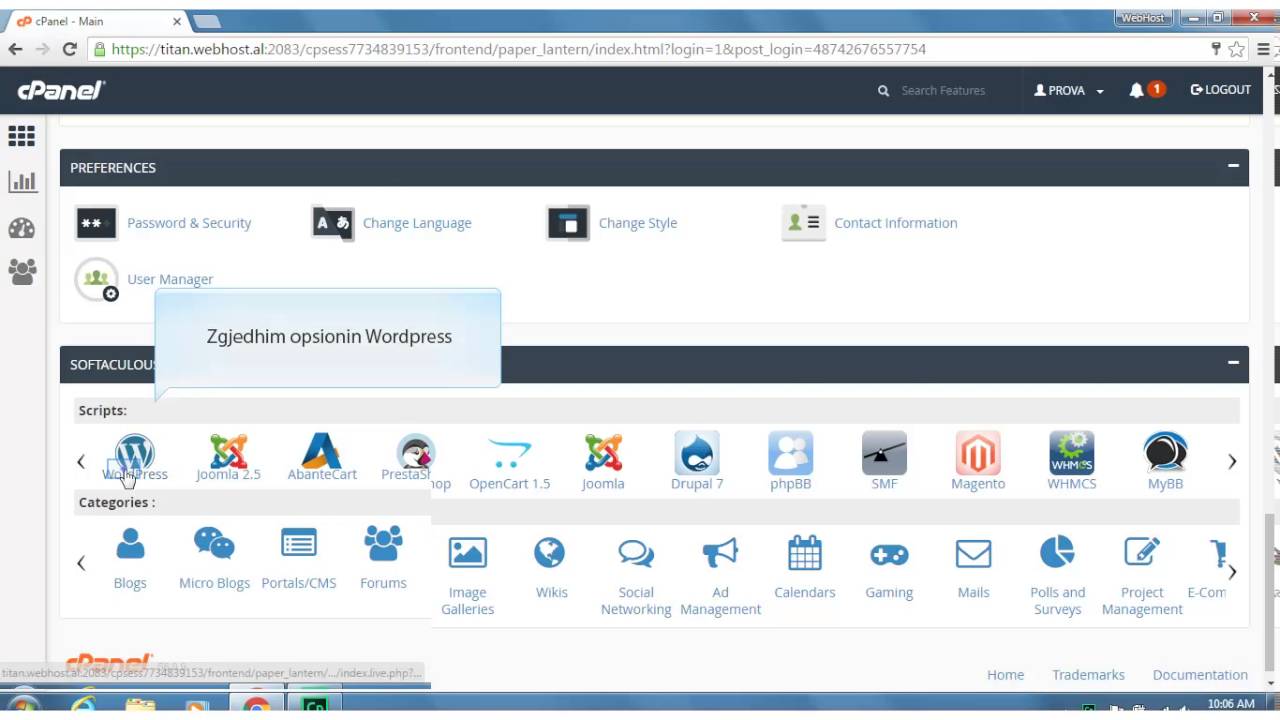Open the WordPress script installer icon
Image resolution: width=1280 pixels, height=720 pixels.
tap(135, 452)
